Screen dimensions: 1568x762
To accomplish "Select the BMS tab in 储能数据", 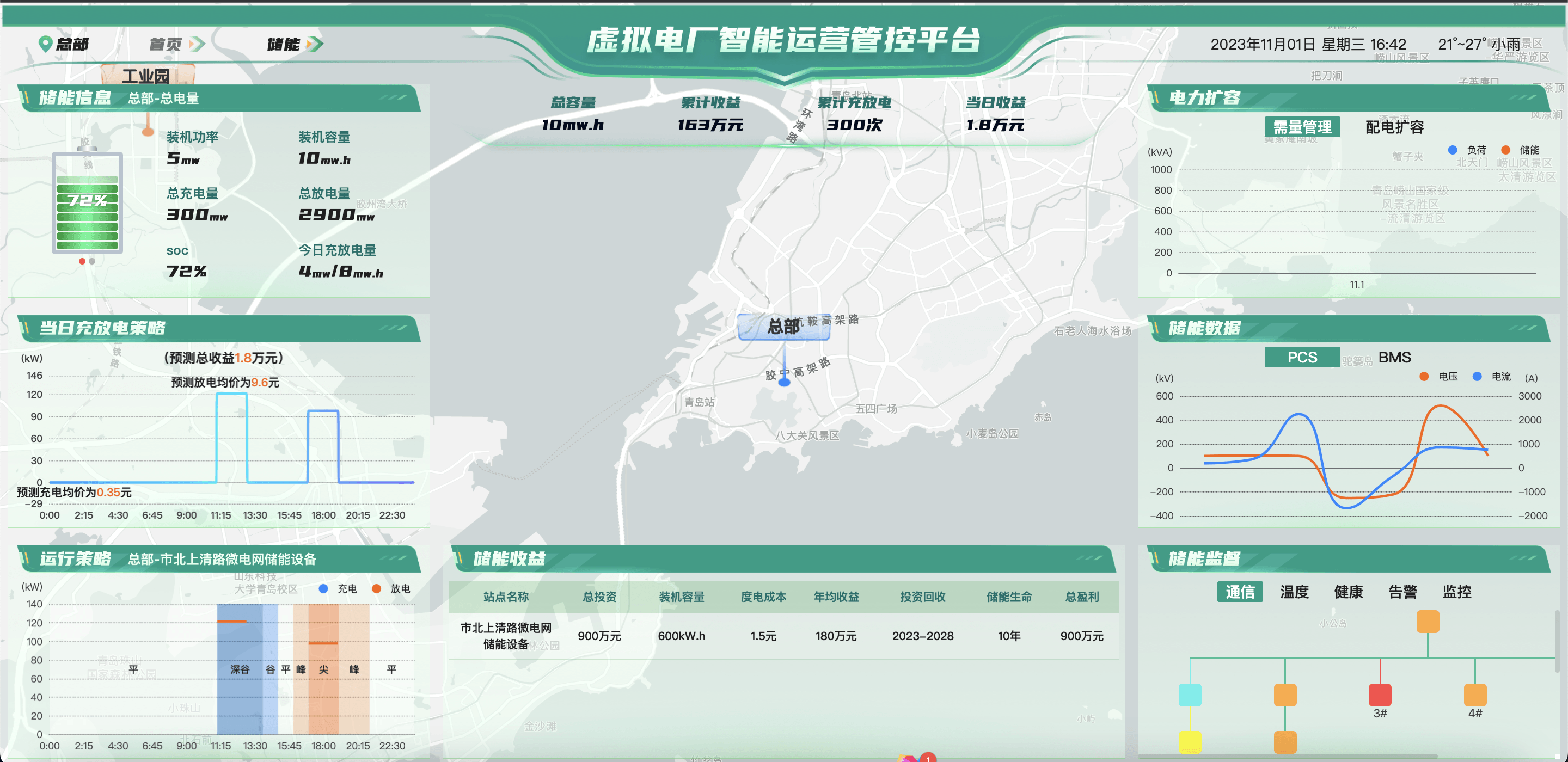I will pyautogui.click(x=1394, y=357).
